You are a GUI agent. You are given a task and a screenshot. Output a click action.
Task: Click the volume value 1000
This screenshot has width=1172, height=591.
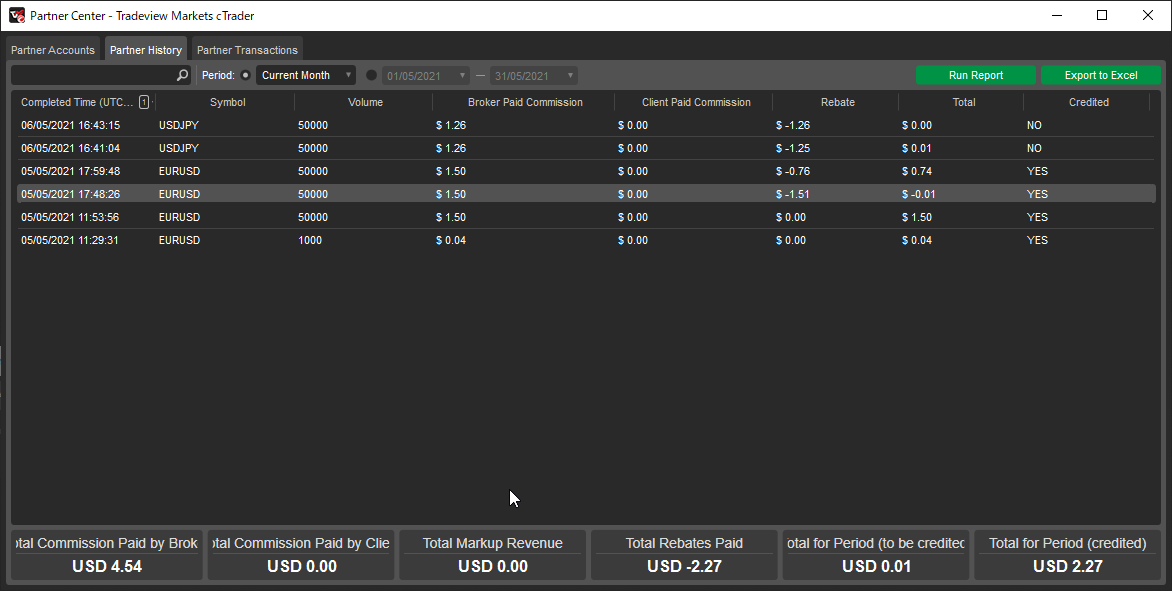pyautogui.click(x=310, y=241)
